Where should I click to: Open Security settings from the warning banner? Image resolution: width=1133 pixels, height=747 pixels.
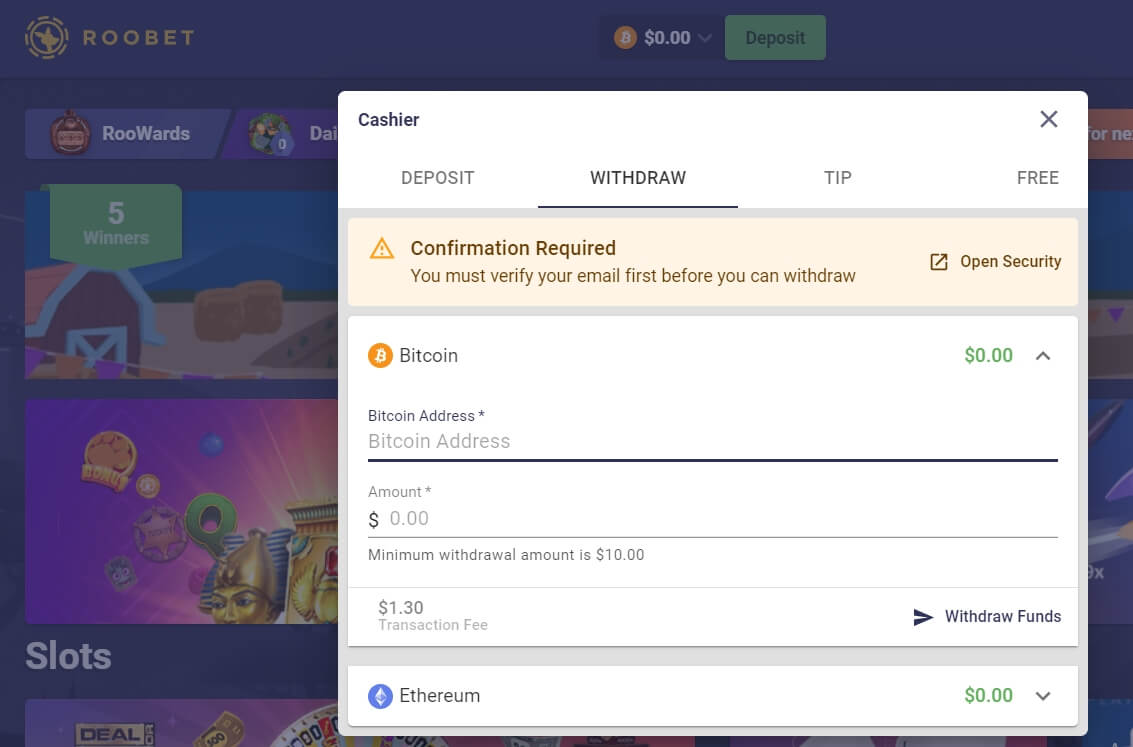tap(1006, 261)
